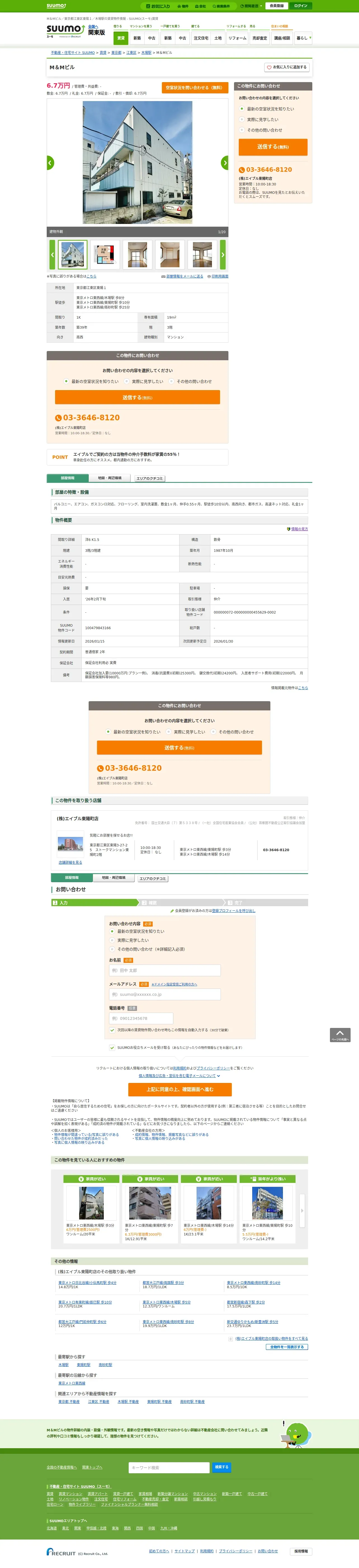This screenshot has width=359, height=1568.
Task: Open 情報の見方 help icon link
Action: point(297,529)
